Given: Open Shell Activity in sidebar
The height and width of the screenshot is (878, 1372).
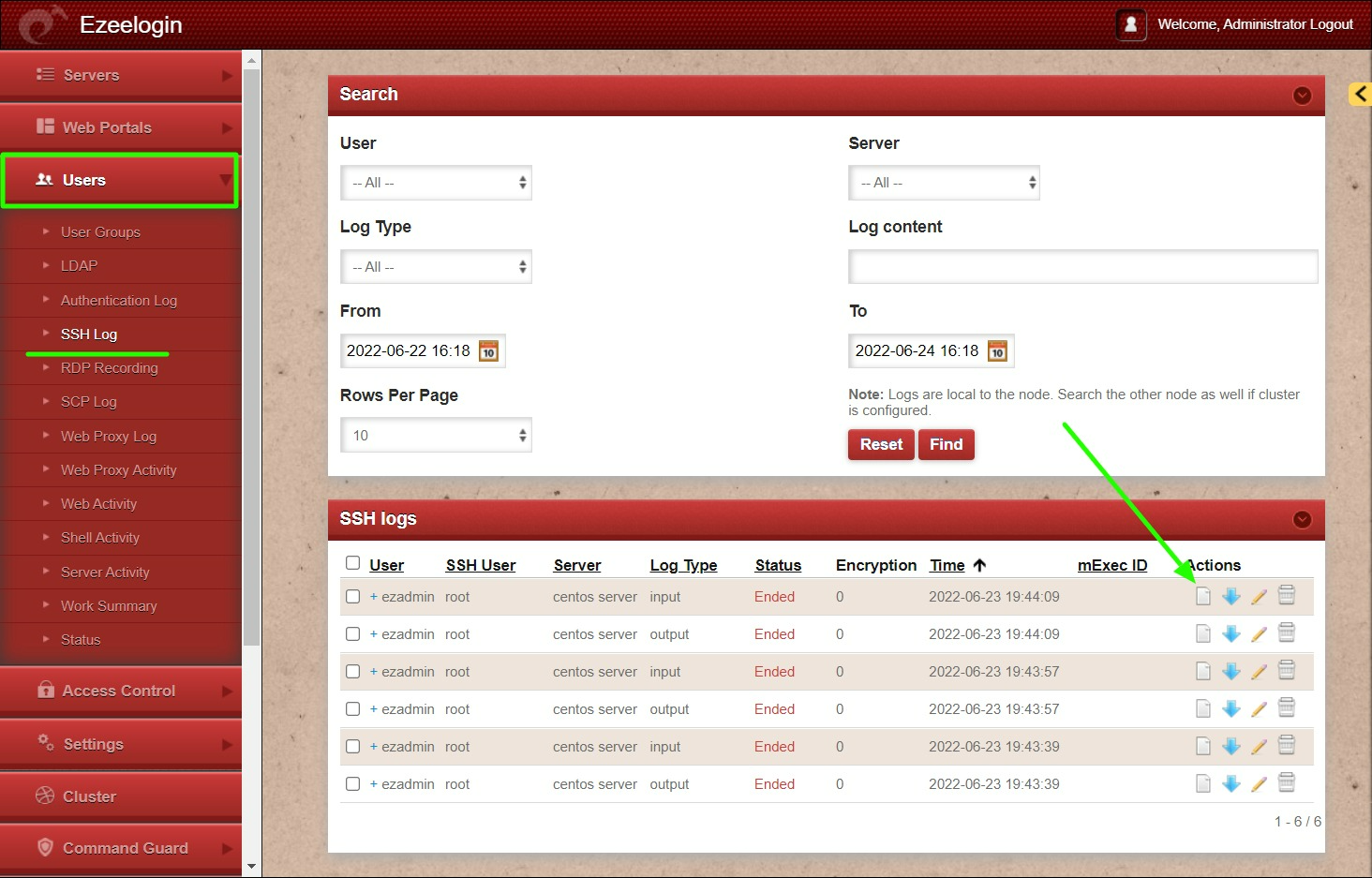Looking at the screenshot, I should coord(100,537).
